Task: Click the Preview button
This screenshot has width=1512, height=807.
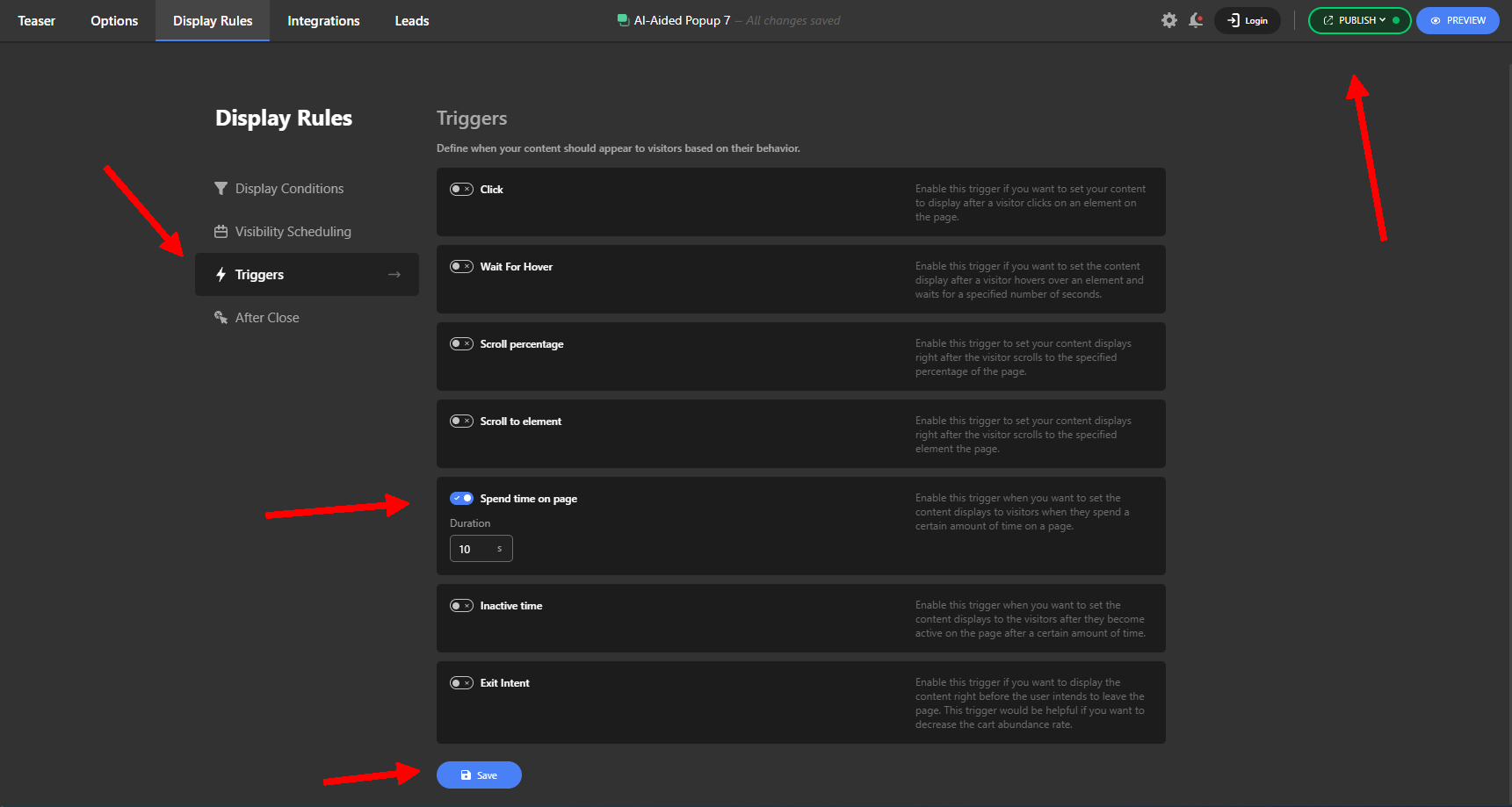Action: 1458,20
